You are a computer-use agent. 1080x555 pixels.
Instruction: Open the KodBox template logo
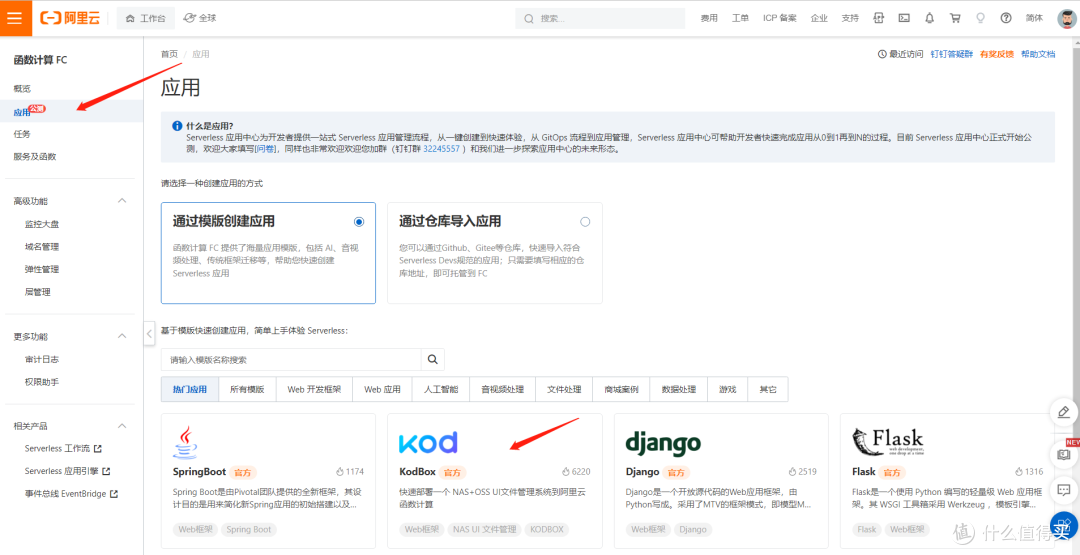click(428, 443)
